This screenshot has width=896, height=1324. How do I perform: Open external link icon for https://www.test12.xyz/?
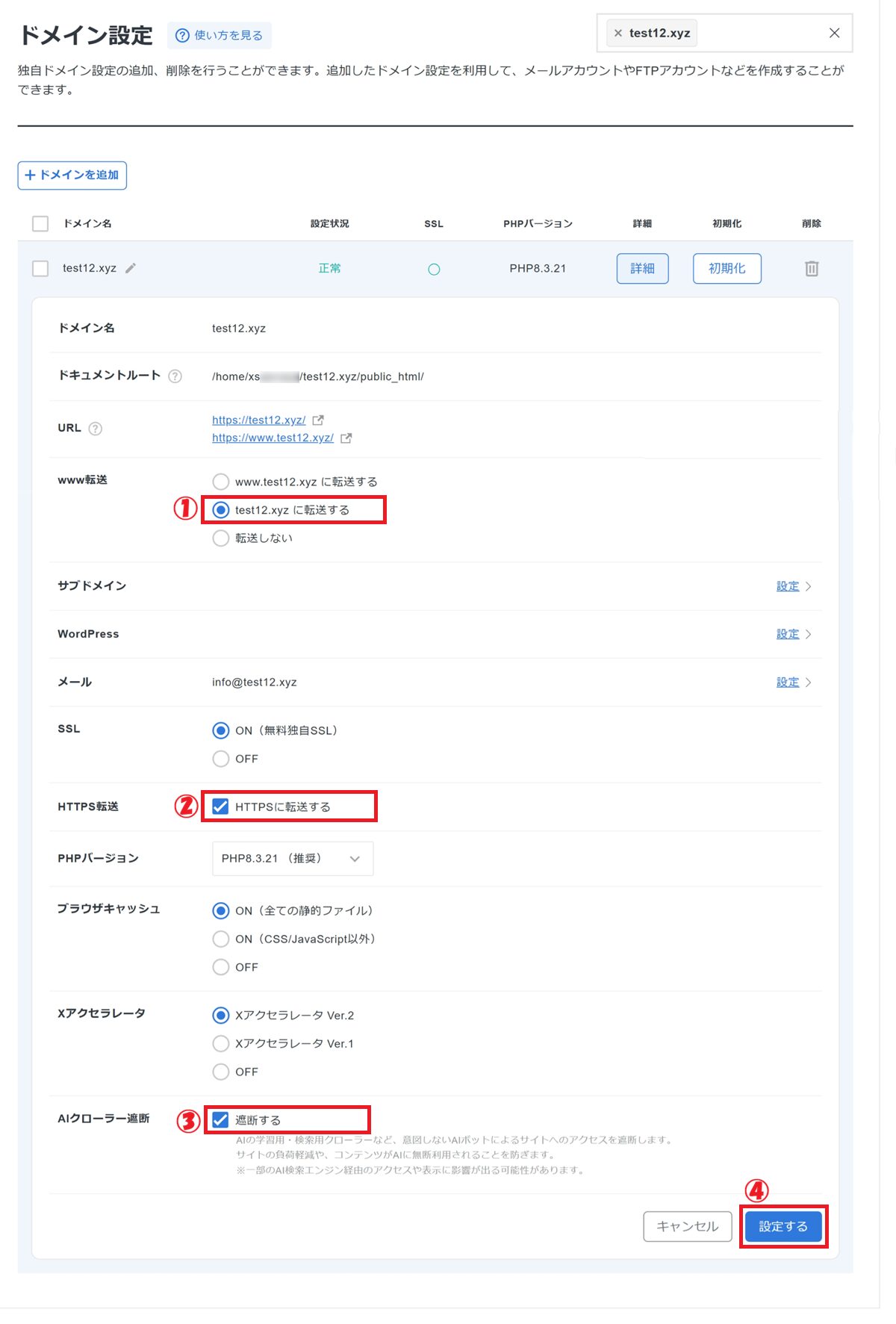point(346,438)
